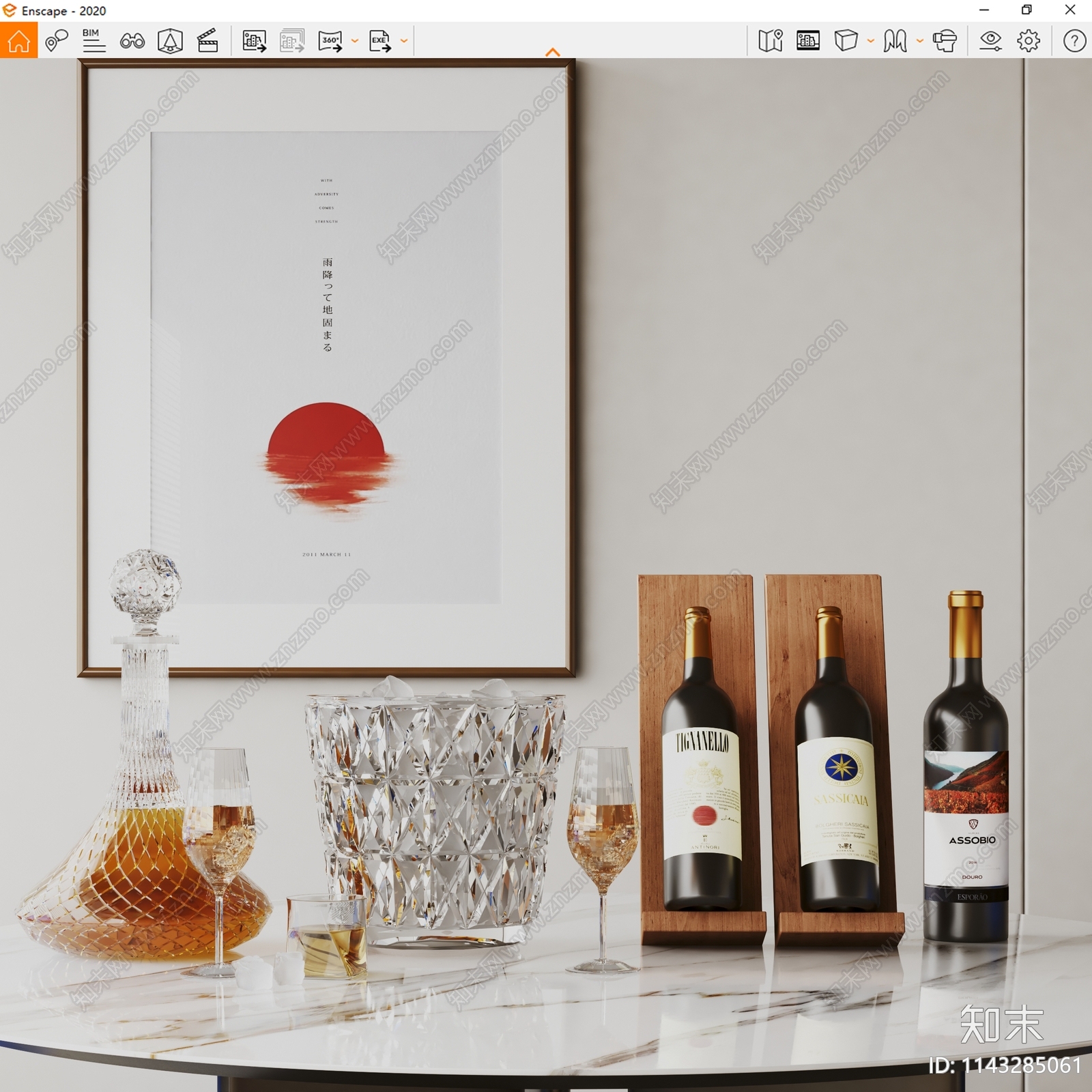Open visual settings with the eye icon
Viewport: 1092px width, 1092px height.
(x=990, y=41)
